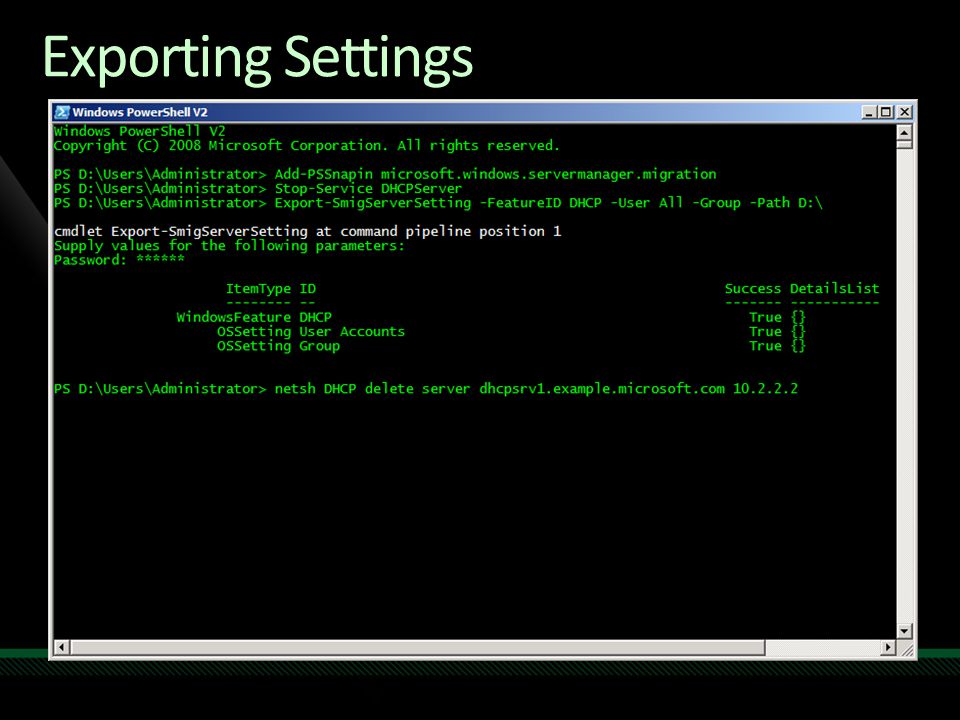Click the 'netsh DHCP delete server' command
This screenshot has width=960, height=720.
[372, 389]
